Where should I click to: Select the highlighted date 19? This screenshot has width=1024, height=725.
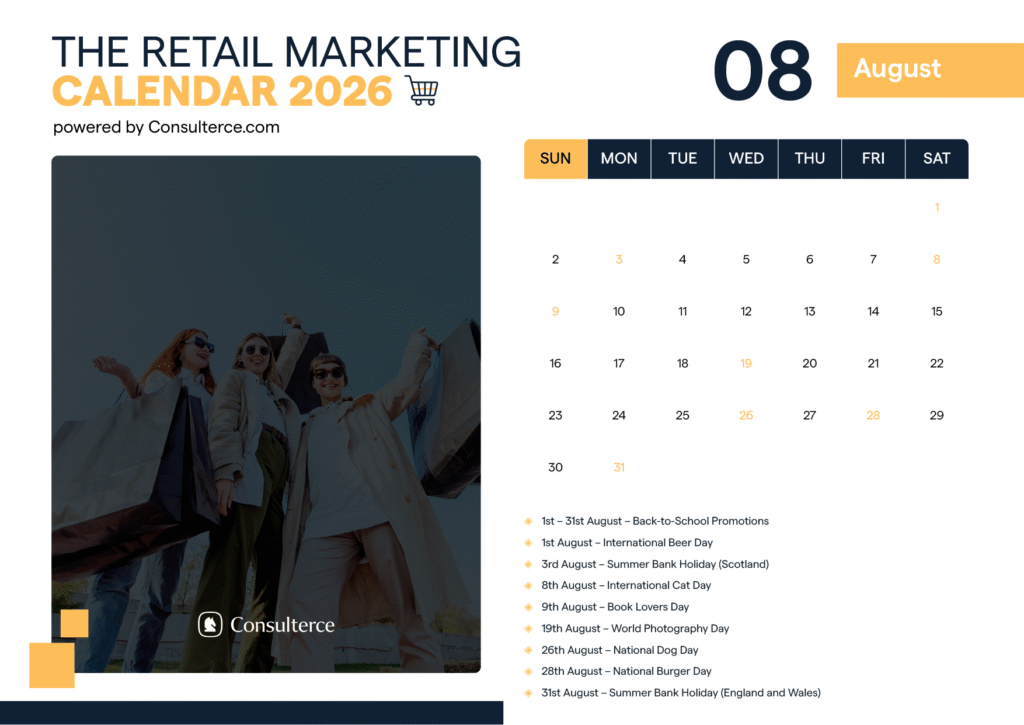point(746,363)
